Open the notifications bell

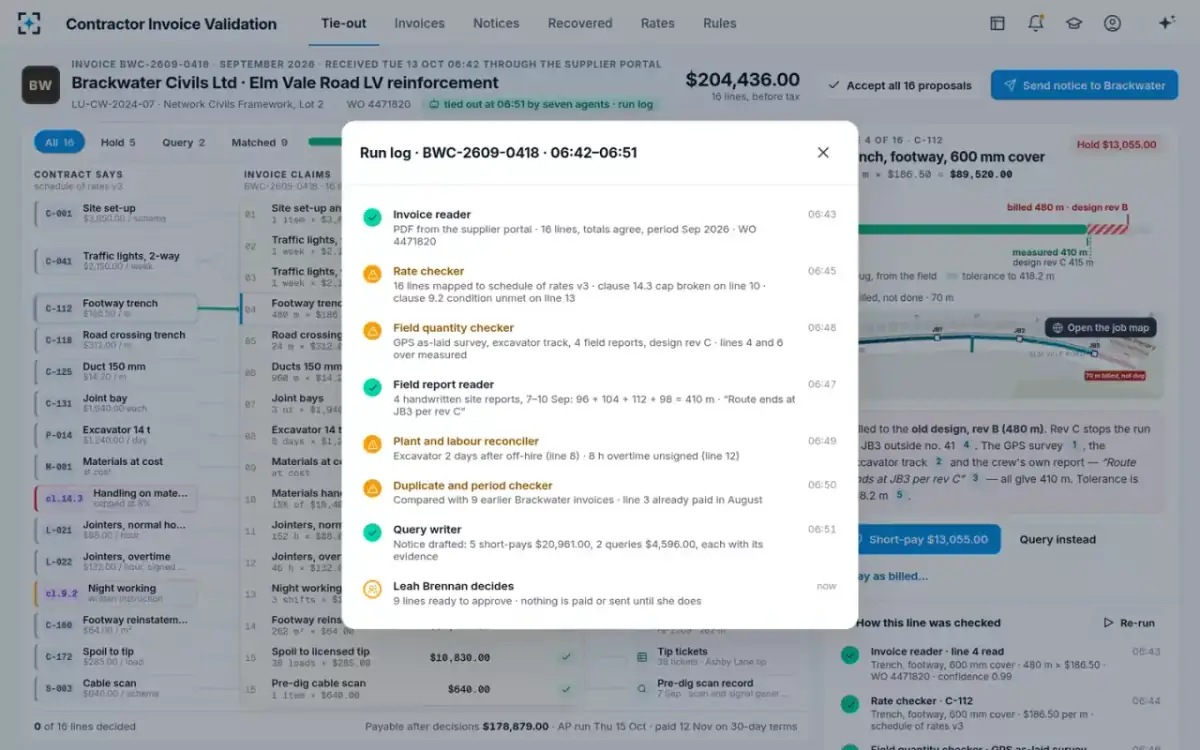(1036, 23)
